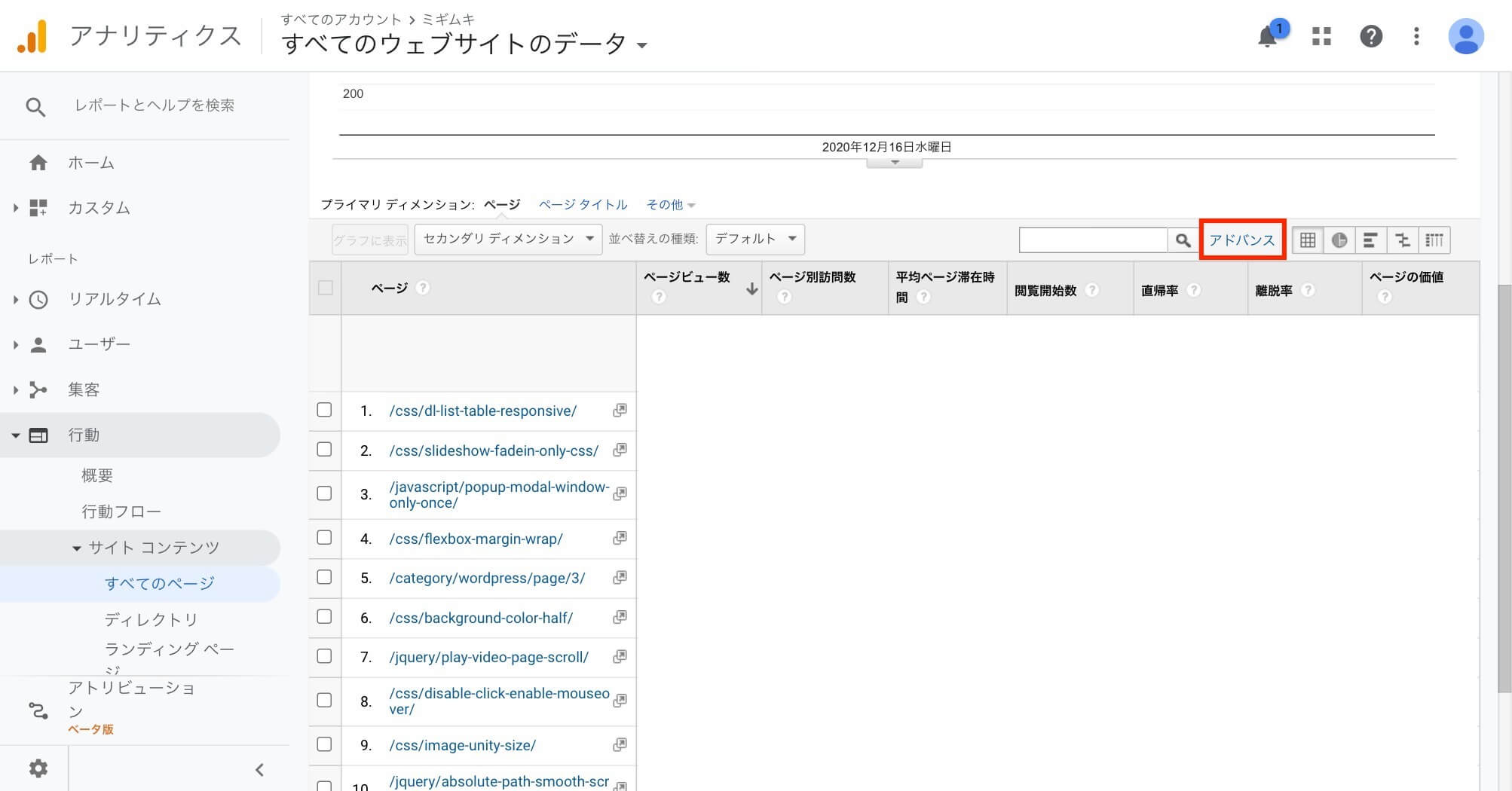Collapse the chart with the small arrow tab
1512x791 pixels.
895,163
